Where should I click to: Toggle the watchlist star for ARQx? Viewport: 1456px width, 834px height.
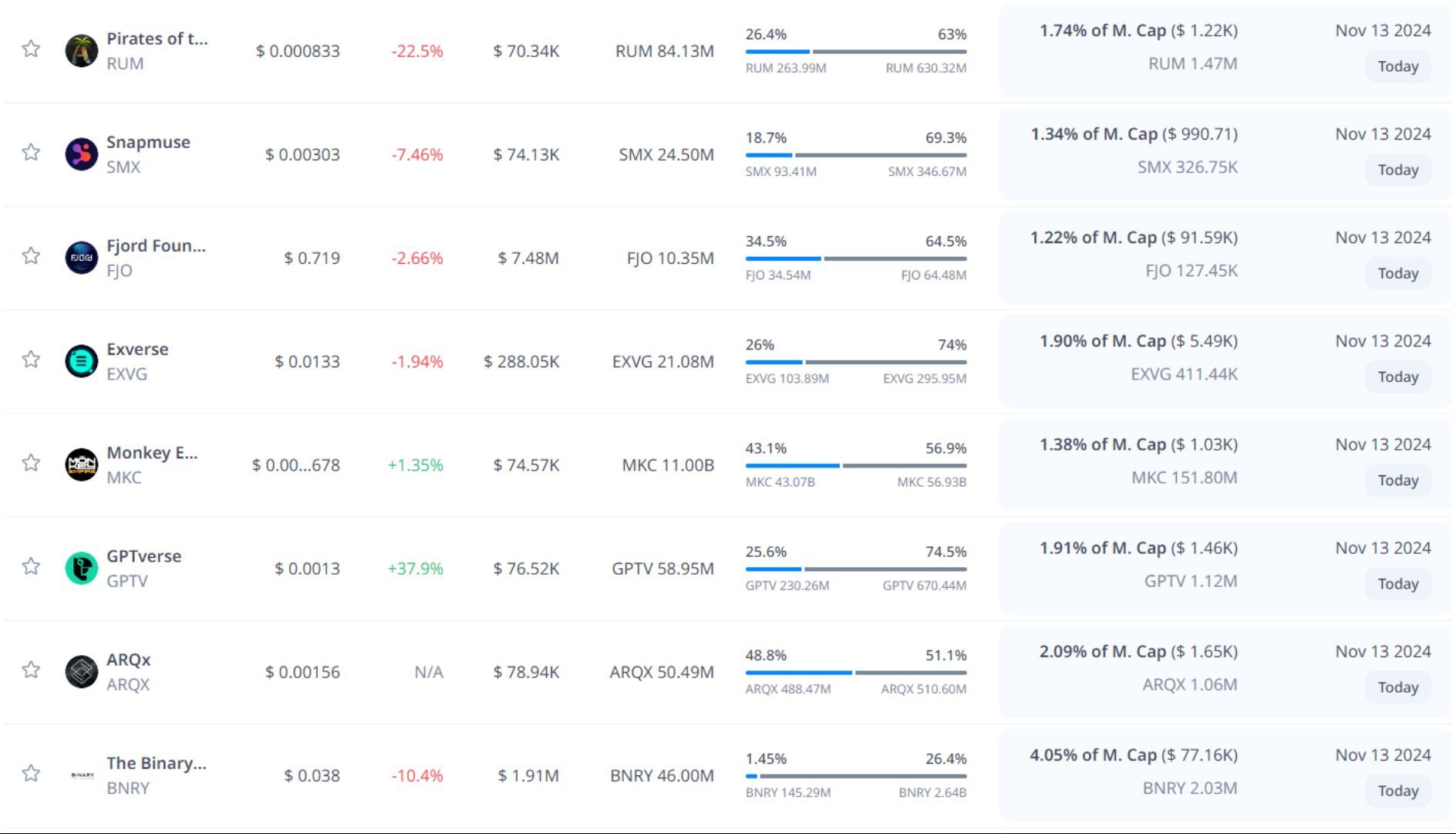click(31, 670)
